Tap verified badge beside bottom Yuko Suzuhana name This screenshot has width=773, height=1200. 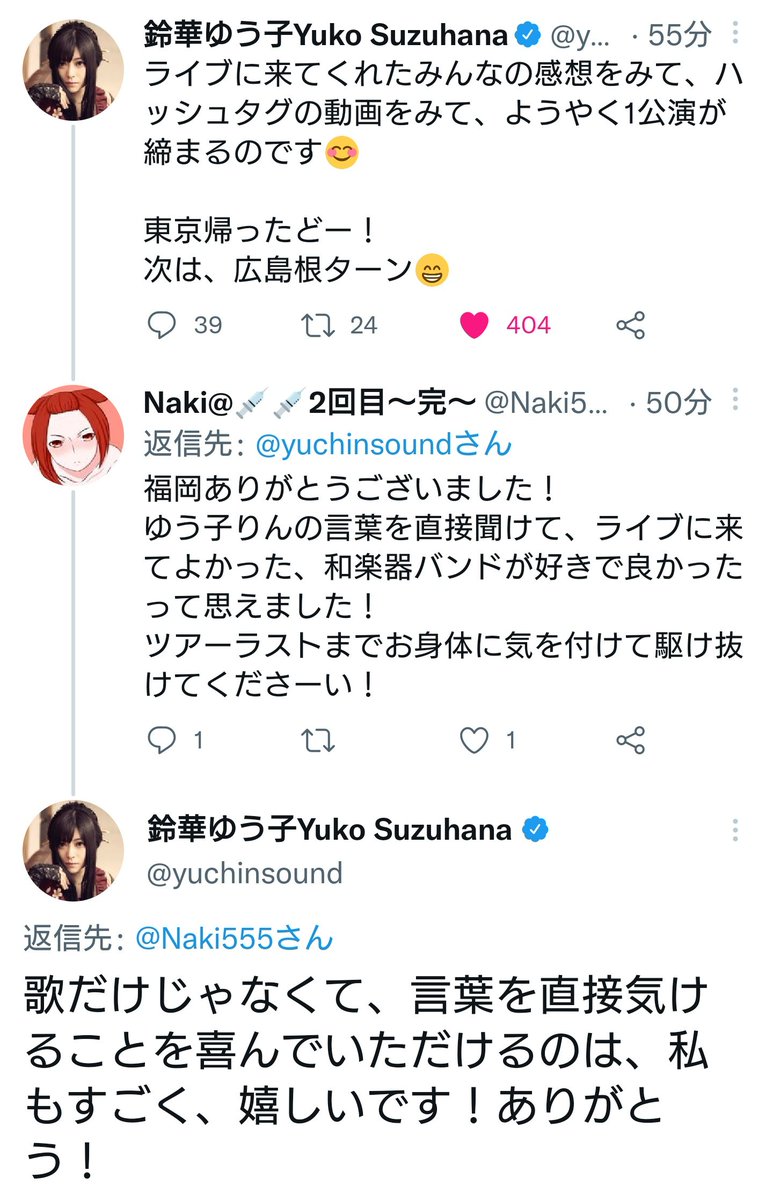(536, 829)
